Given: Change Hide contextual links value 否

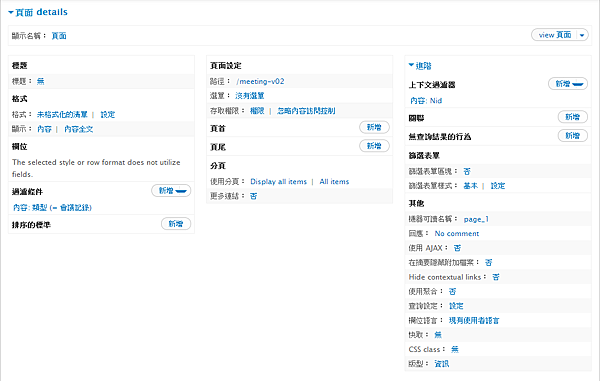Looking at the screenshot, I should point(496,277).
